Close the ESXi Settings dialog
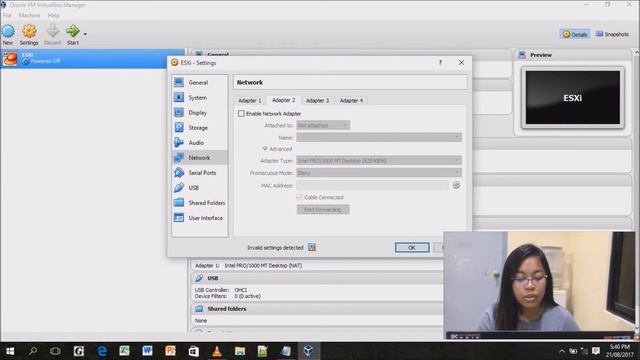This screenshot has height=360, width=640. (461, 62)
